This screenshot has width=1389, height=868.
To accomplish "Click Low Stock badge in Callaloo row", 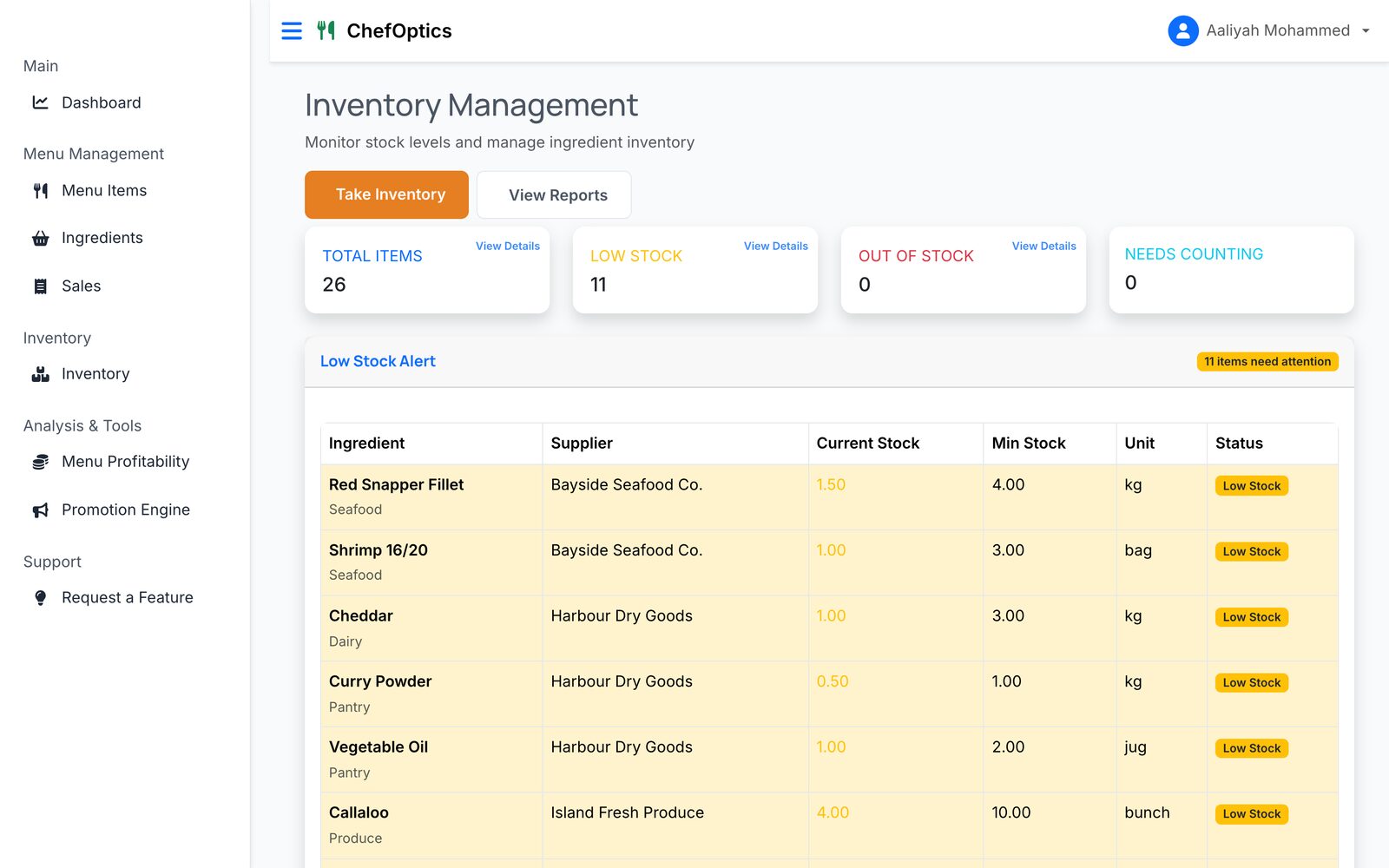I will pos(1252,814).
